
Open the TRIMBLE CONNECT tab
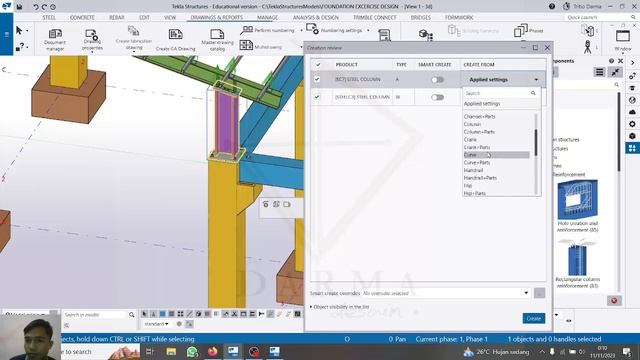click(x=374, y=18)
